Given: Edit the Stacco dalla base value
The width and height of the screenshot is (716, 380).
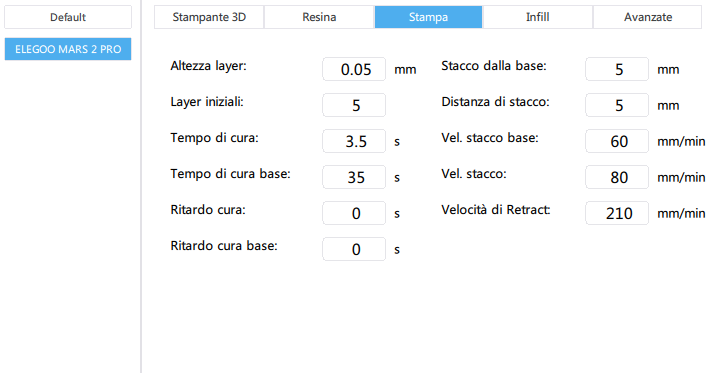Looking at the screenshot, I should [x=617, y=69].
